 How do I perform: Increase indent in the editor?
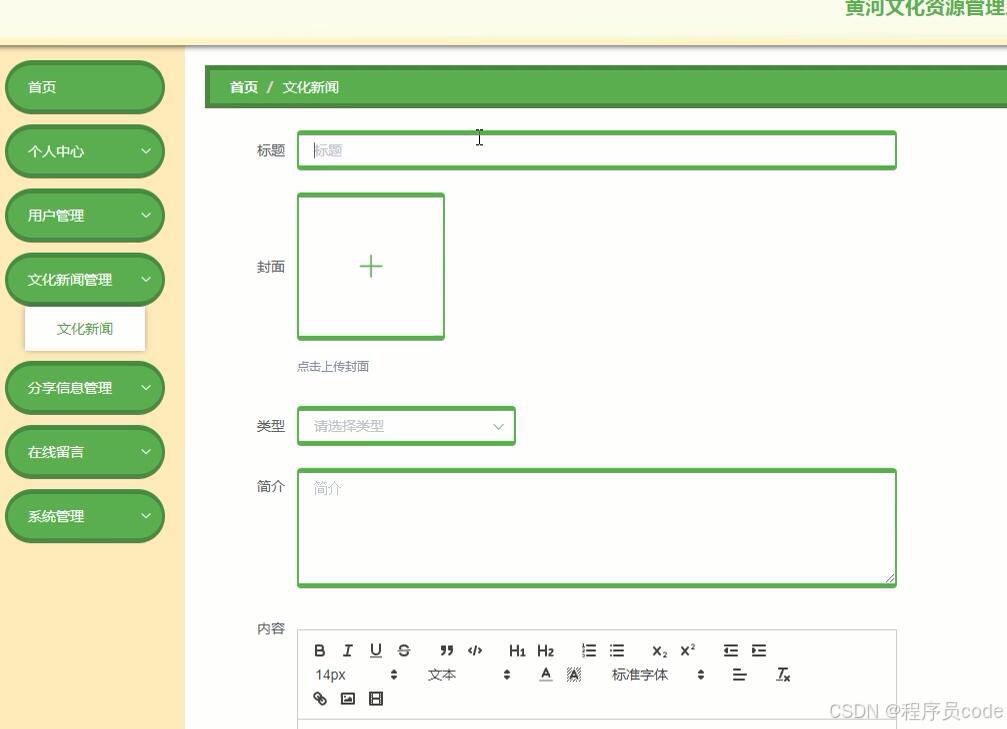coord(759,651)
